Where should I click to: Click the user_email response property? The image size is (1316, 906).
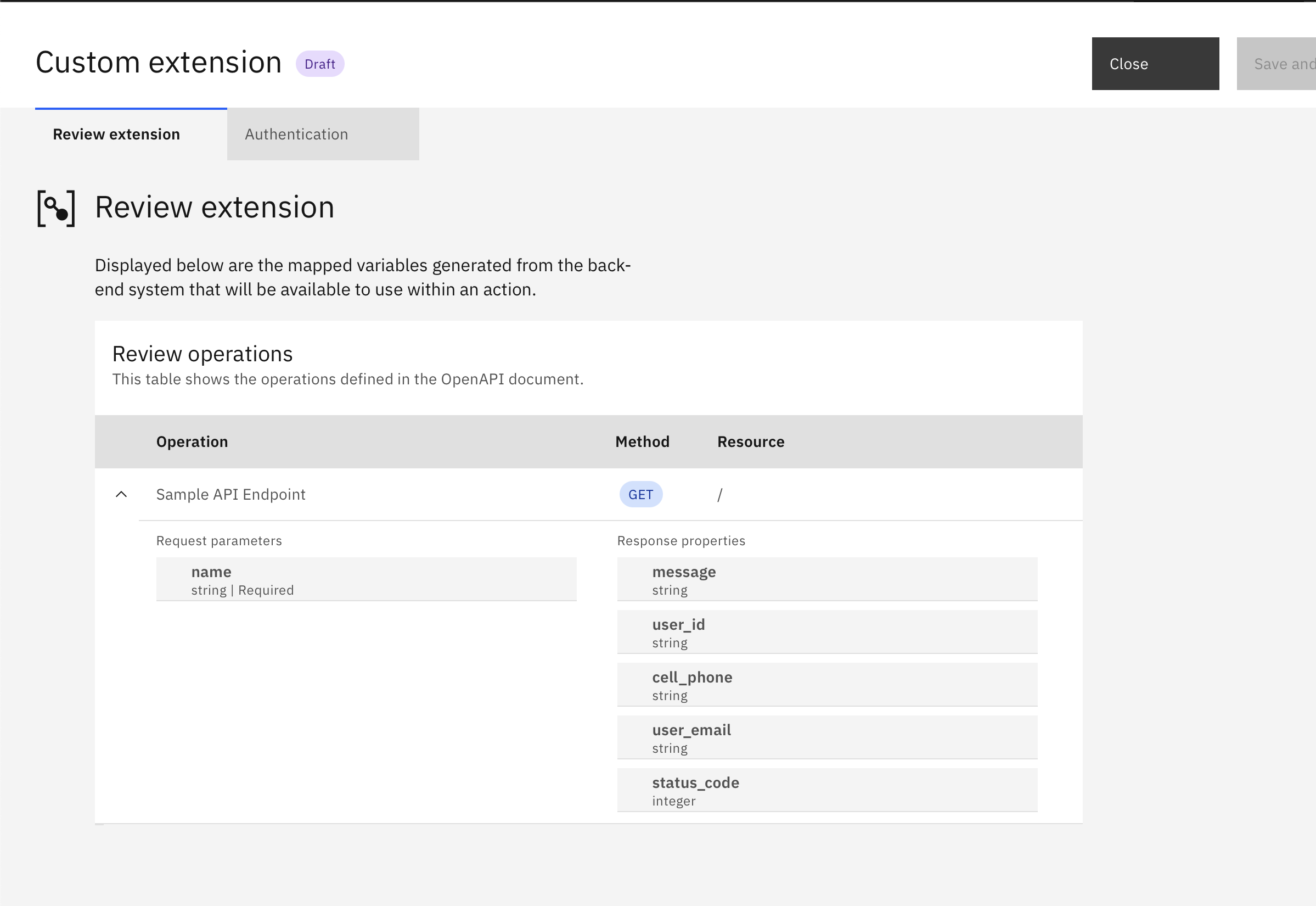pyautogui.click(x=827, y=737)
